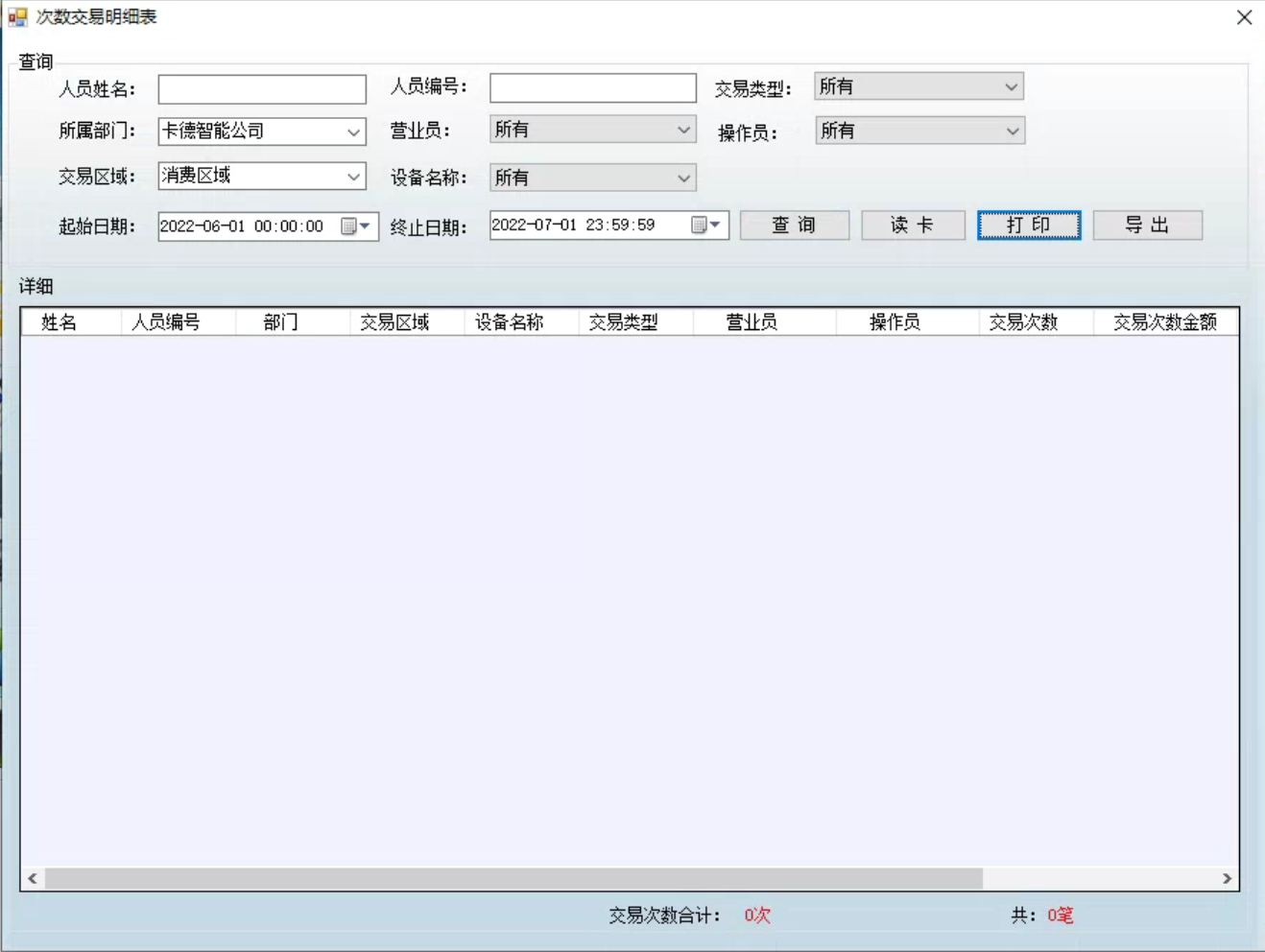Click the horizontal scrollbar left arrow
This screenshot has width=1265, height=952.
tap(33, 878)
